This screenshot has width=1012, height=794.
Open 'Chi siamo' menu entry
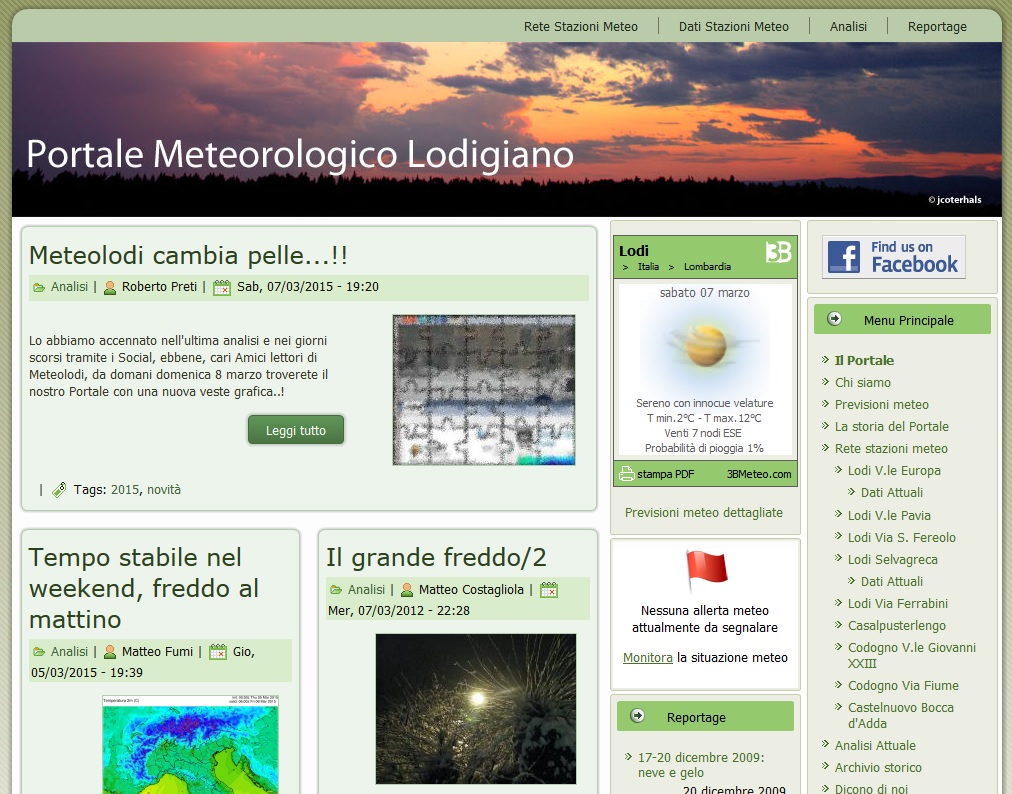coord(862,383)
